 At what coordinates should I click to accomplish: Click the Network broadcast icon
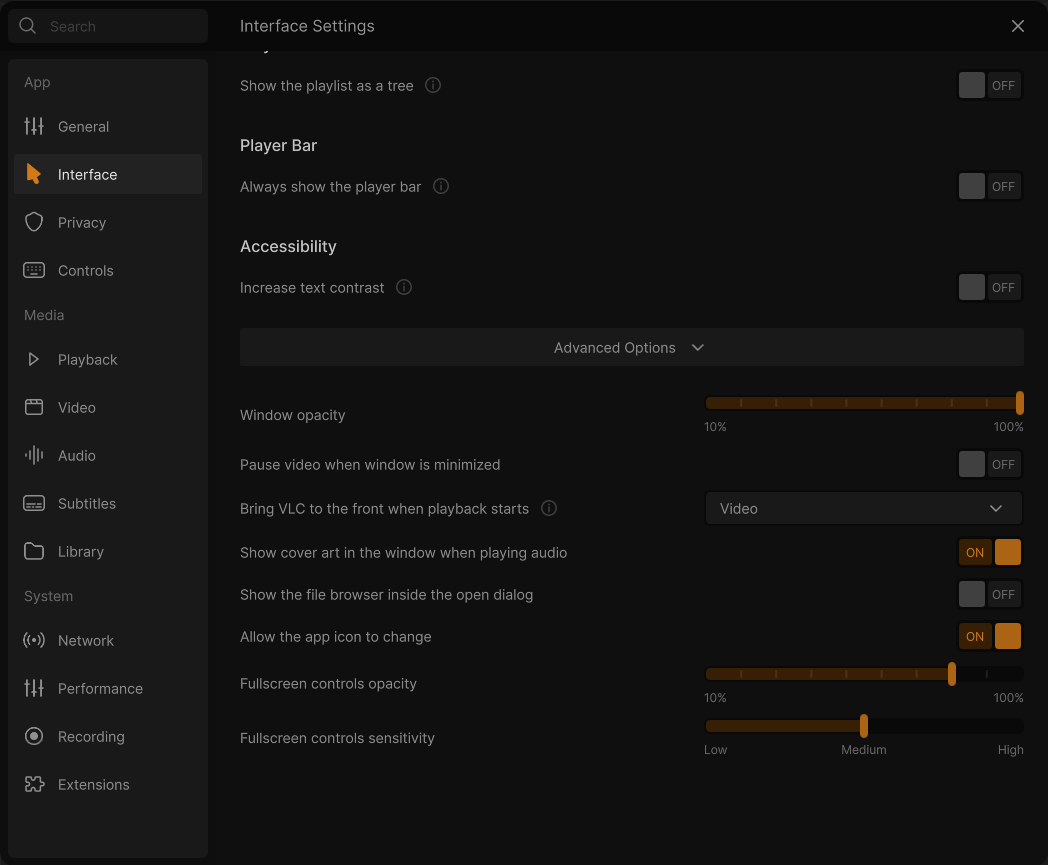coord(34,640)
